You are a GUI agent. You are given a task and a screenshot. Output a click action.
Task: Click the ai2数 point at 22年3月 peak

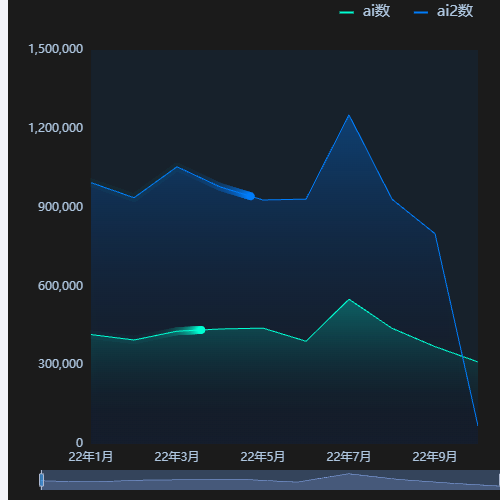[177, 167]
